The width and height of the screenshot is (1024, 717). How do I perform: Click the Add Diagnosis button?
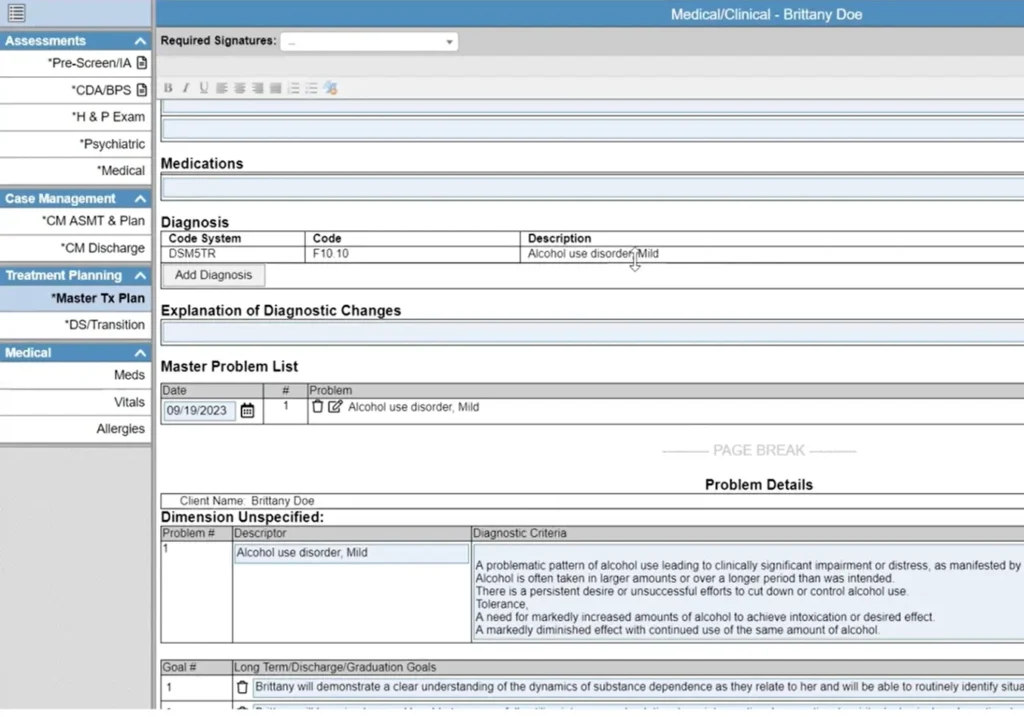213,275
